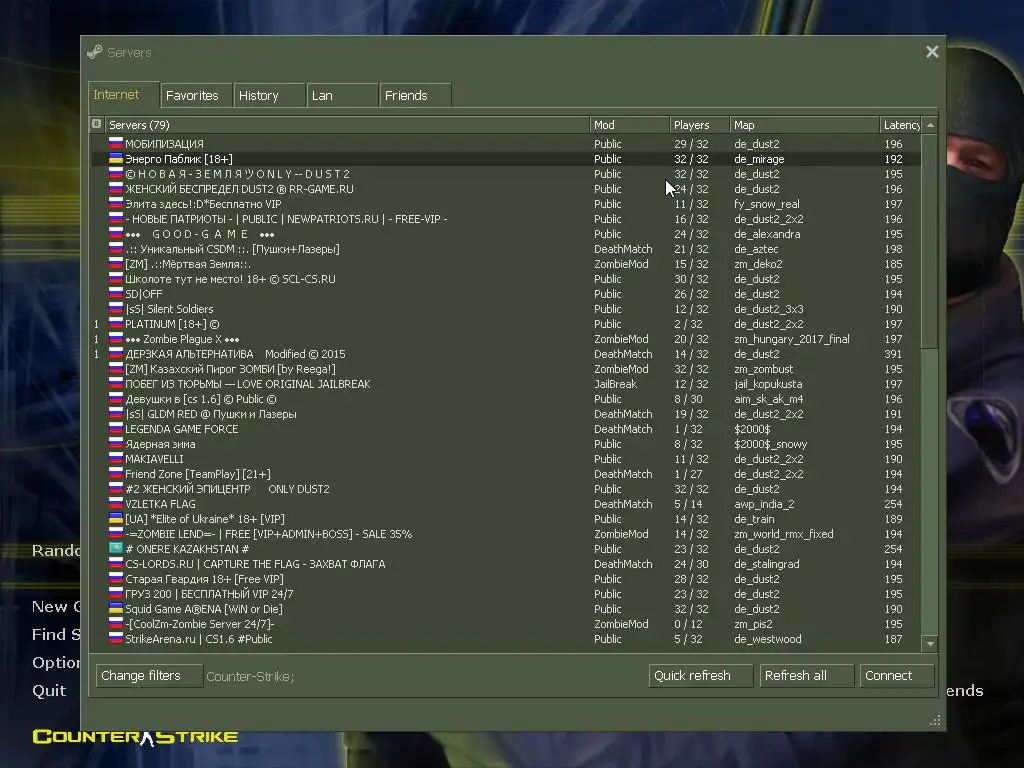Screen dimensions: 1024x768
Task: Open the Friends tab
Action: (416, 95)
